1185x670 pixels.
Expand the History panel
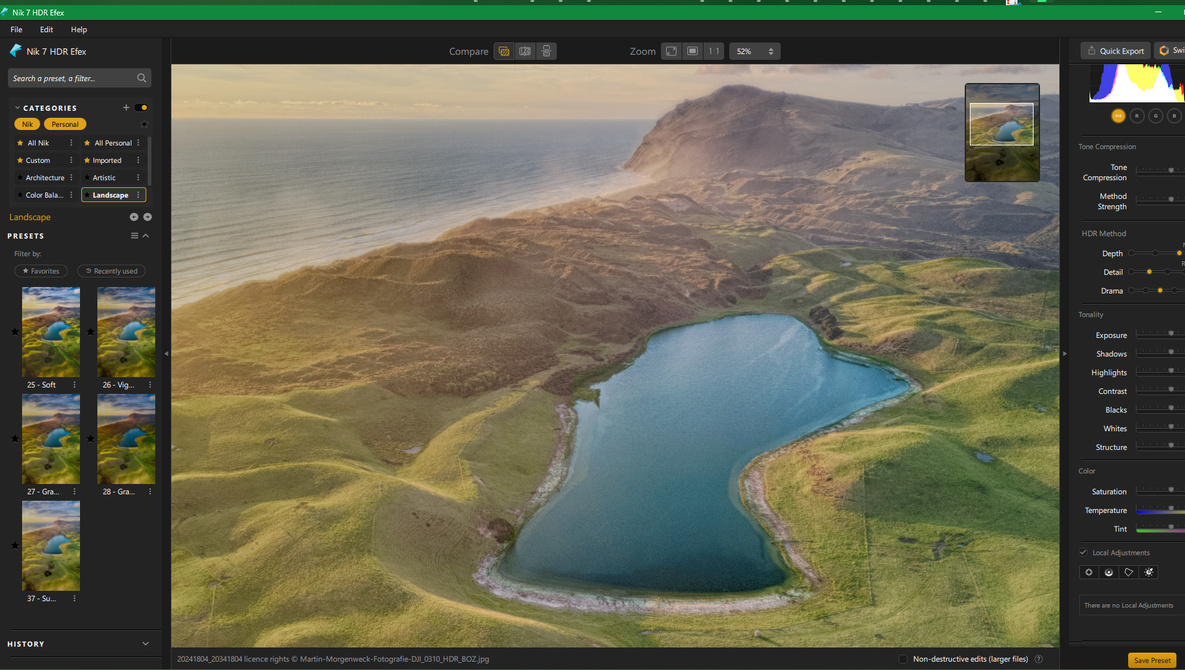[x=146, y=644]
